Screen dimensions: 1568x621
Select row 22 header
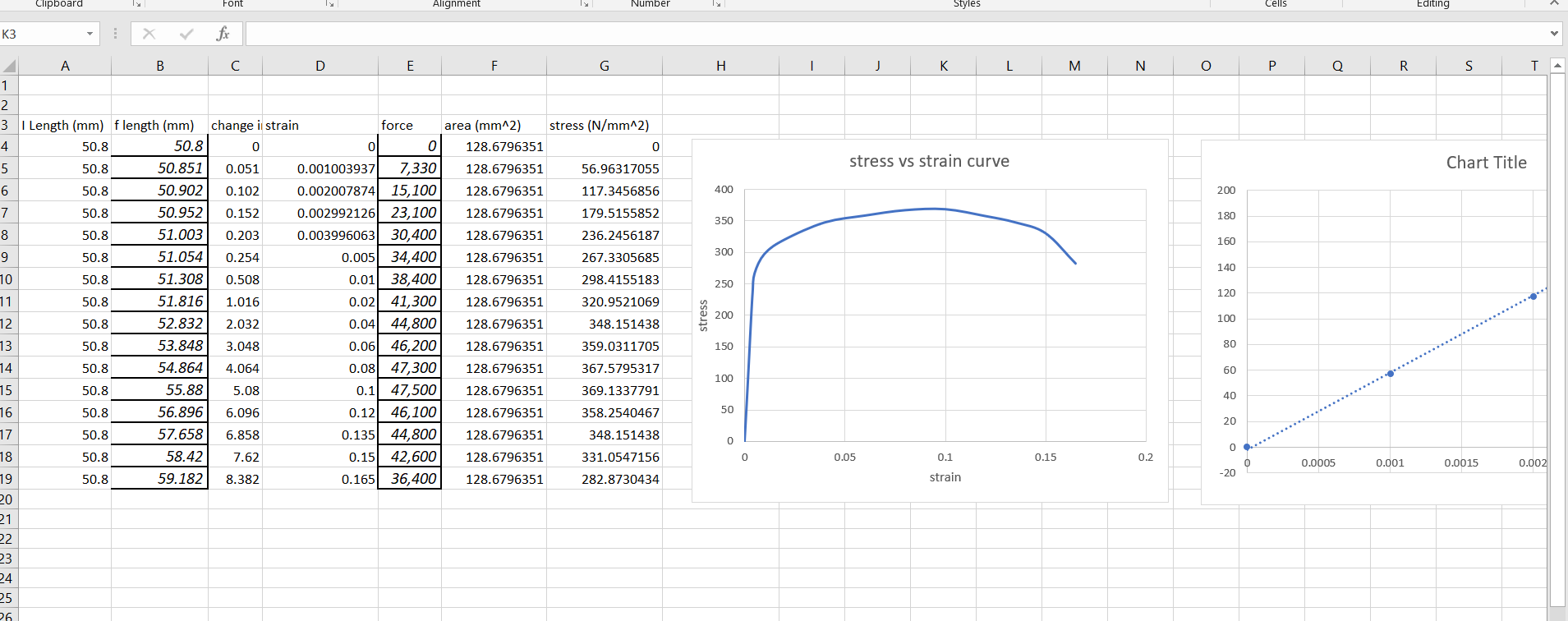click(8, 539)
